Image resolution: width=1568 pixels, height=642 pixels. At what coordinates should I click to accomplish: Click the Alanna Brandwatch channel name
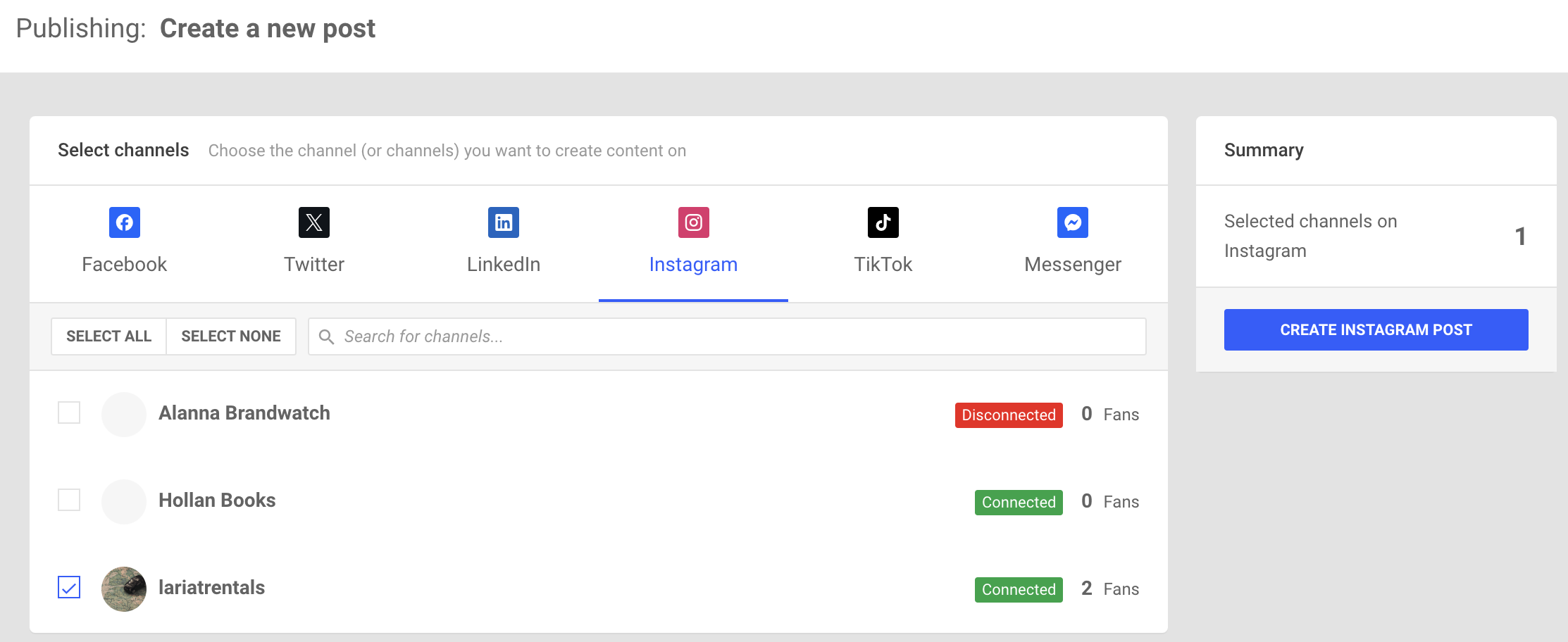(244, 413)
